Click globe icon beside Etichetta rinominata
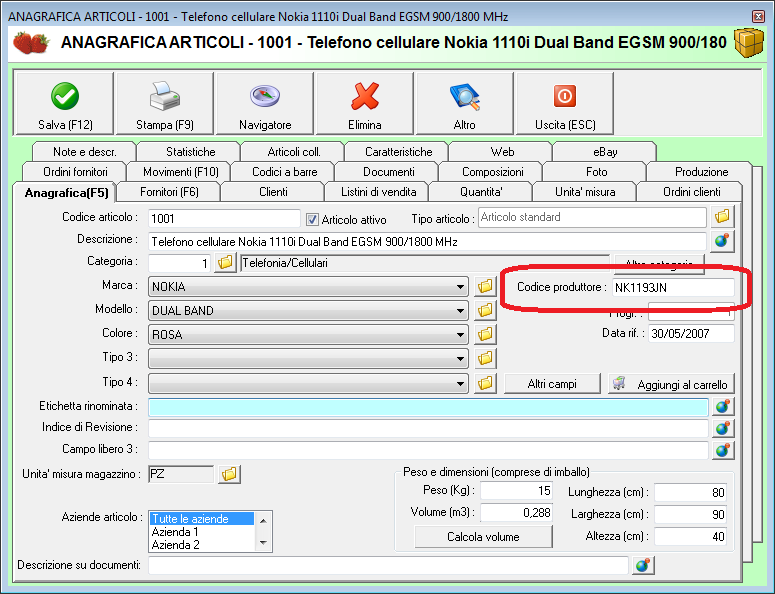775x594 pixels. (723, 406)
